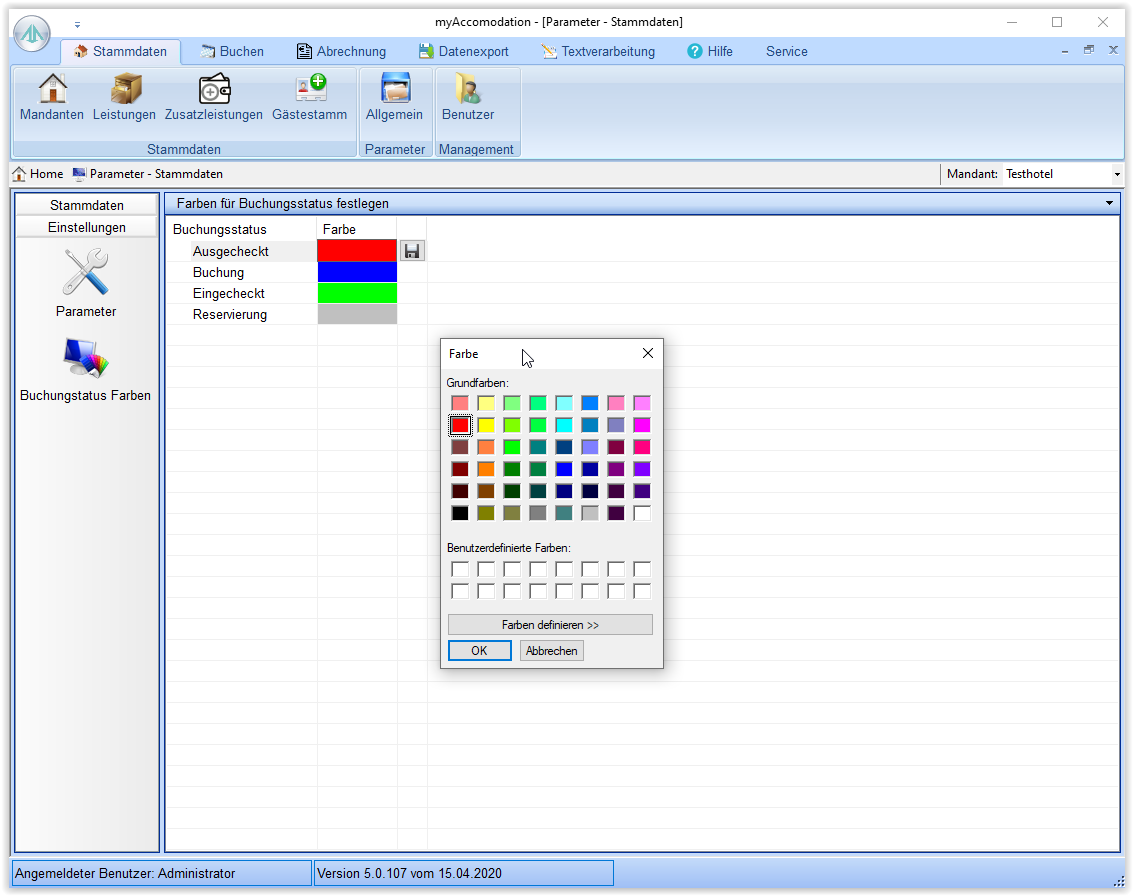Image resolution: width=1133 pixels, height=896 pixels.
Task: Select Buchungstatus Farben sidebar icon
Action: pos(86,358)
